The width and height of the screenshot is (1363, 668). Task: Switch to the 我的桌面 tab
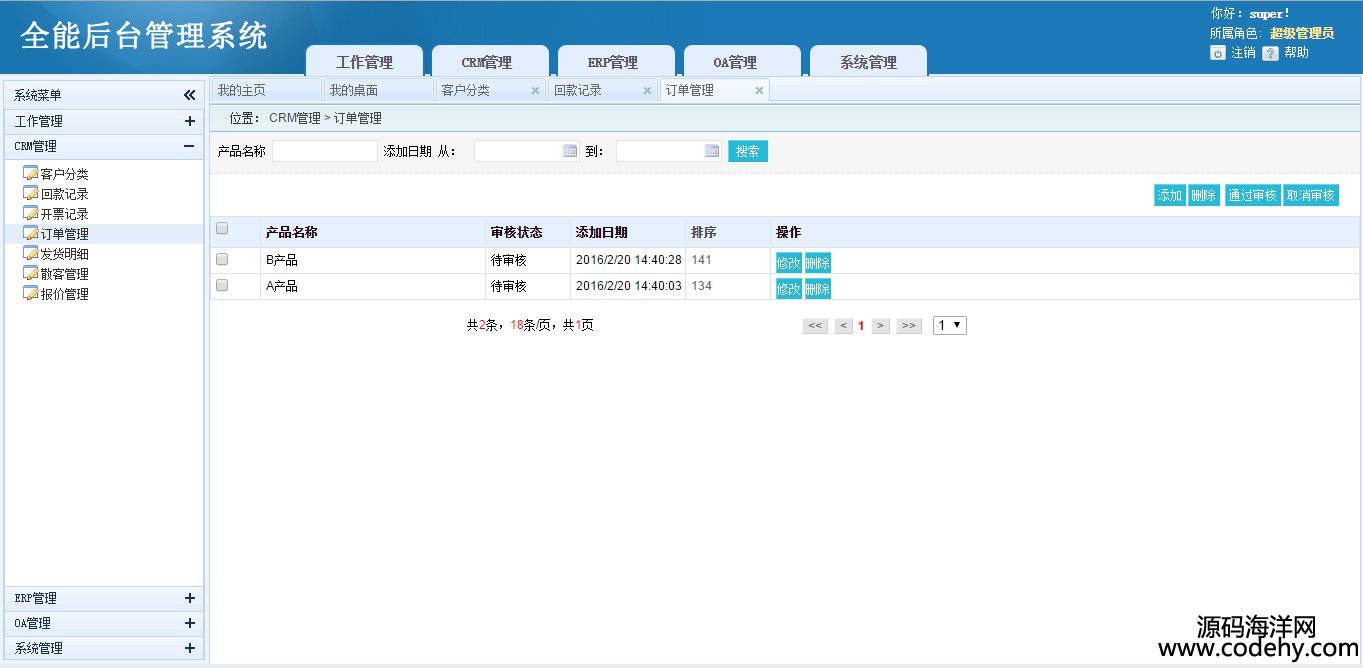(x=378, y=90)
